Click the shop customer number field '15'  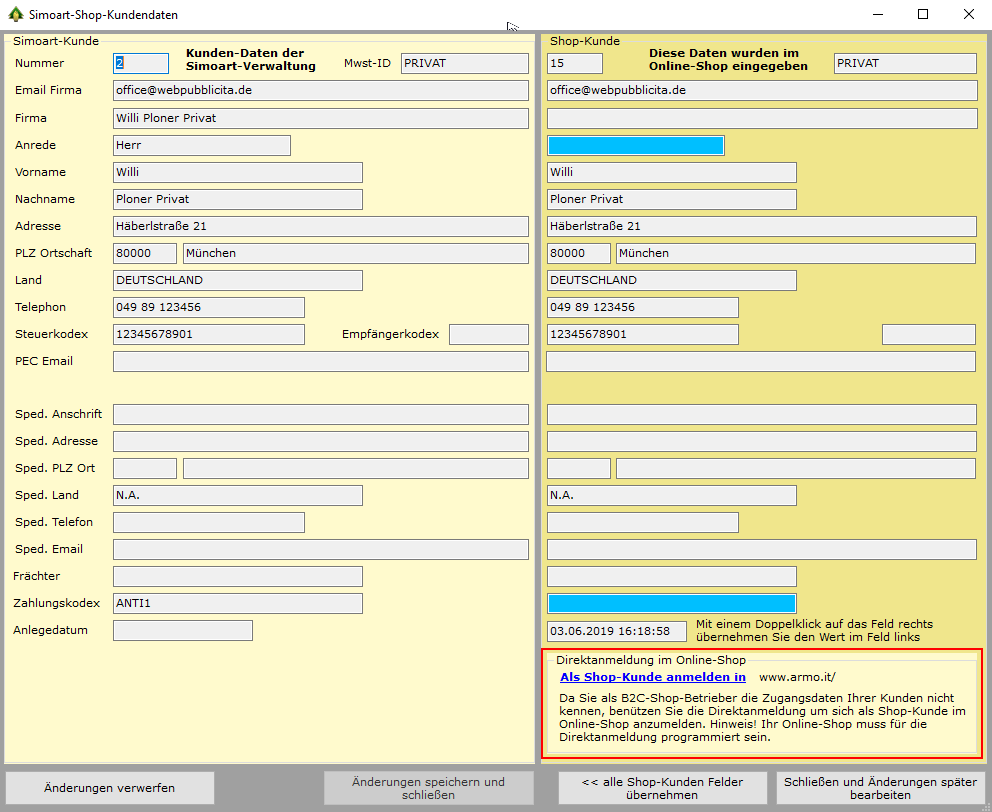tap(575, 63)
